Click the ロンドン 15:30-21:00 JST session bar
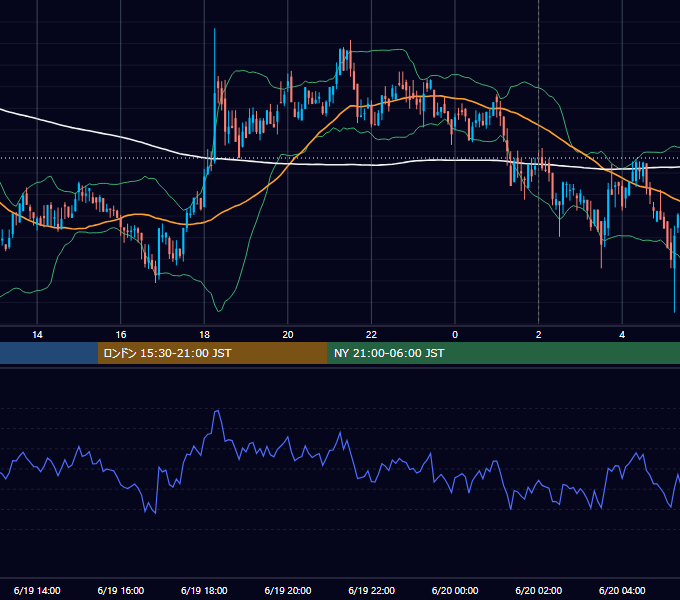Viewport: 680px width, 600px height. (212, 353)
